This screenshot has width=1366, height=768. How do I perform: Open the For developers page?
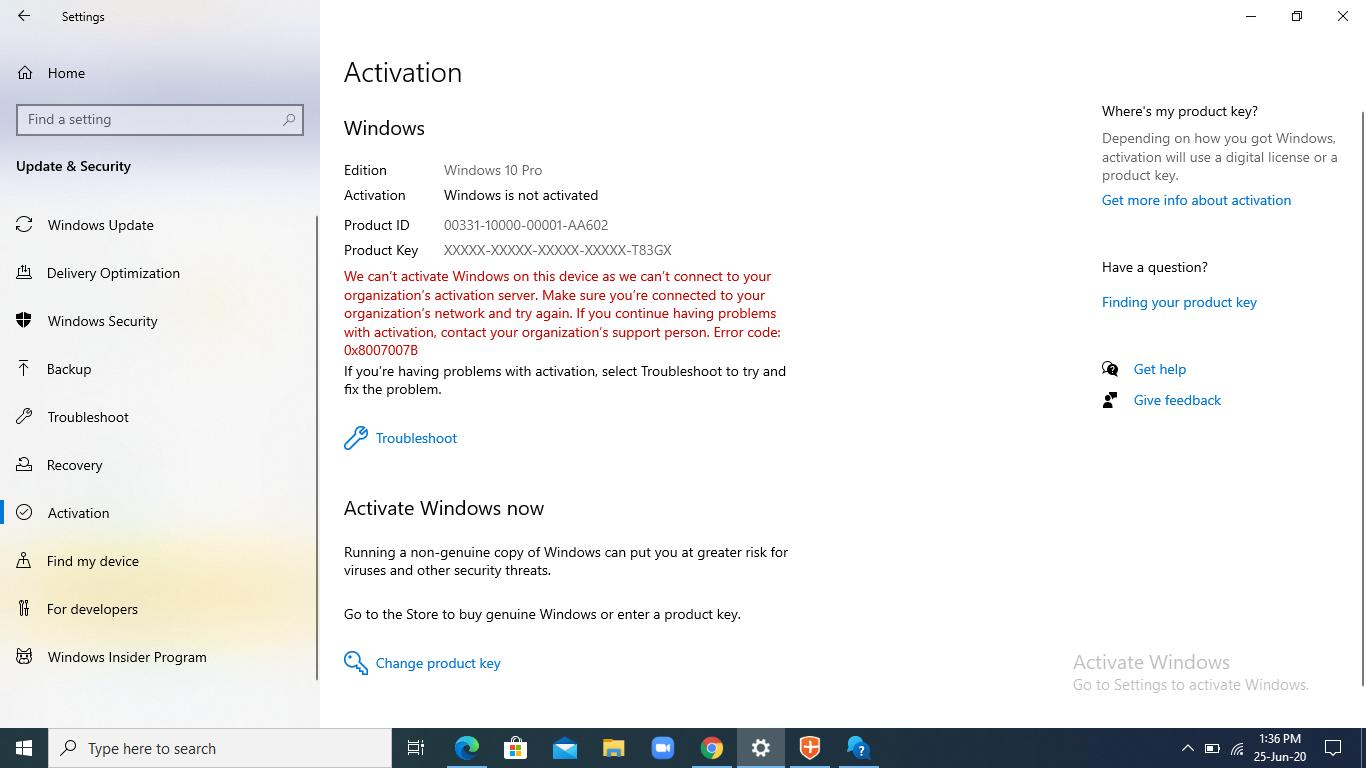[160, 609]
